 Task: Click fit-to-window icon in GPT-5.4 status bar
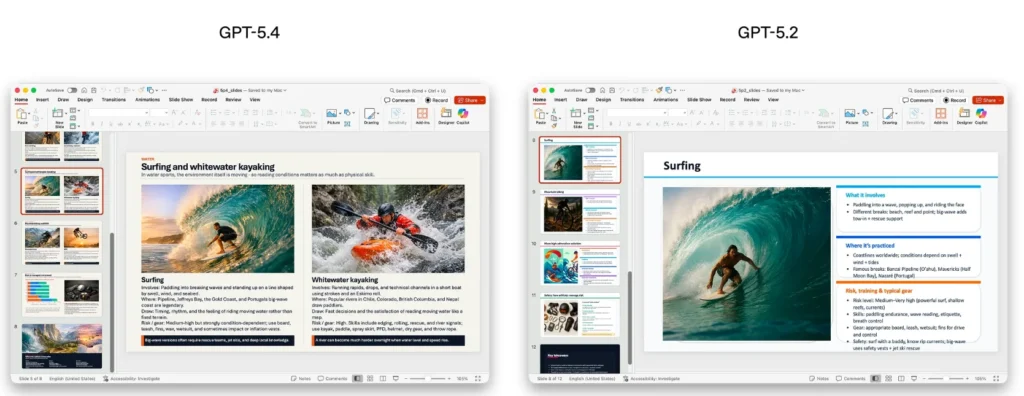point(478,378)
